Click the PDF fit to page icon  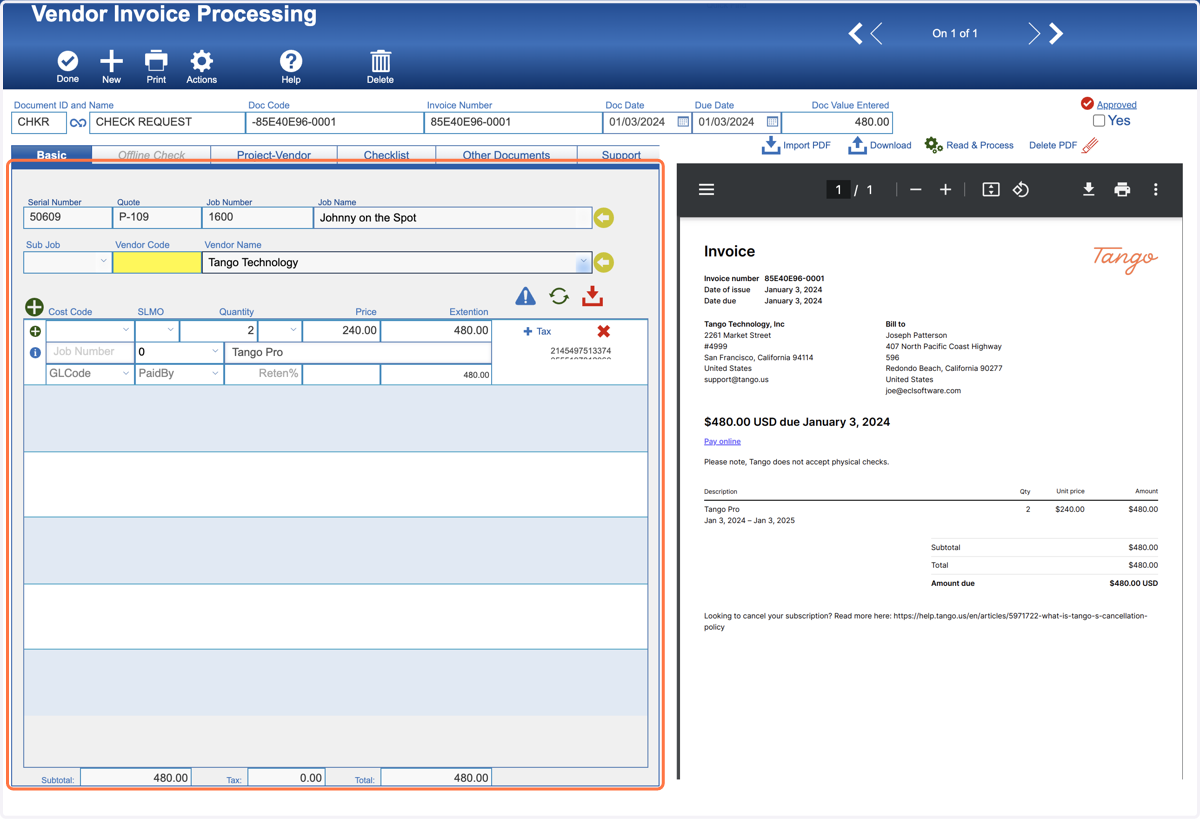pyautogui.click(x=991, y=189)
